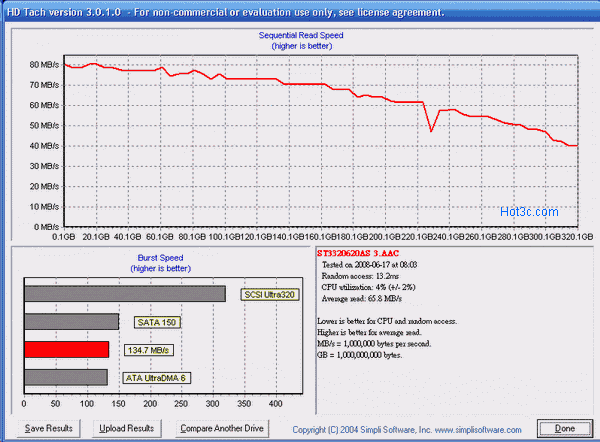This screenshot has height=442, width=600.
Task: Select the ATA UltraDMA 6 label
Action: pyautogui.click(x=156, y=378)
